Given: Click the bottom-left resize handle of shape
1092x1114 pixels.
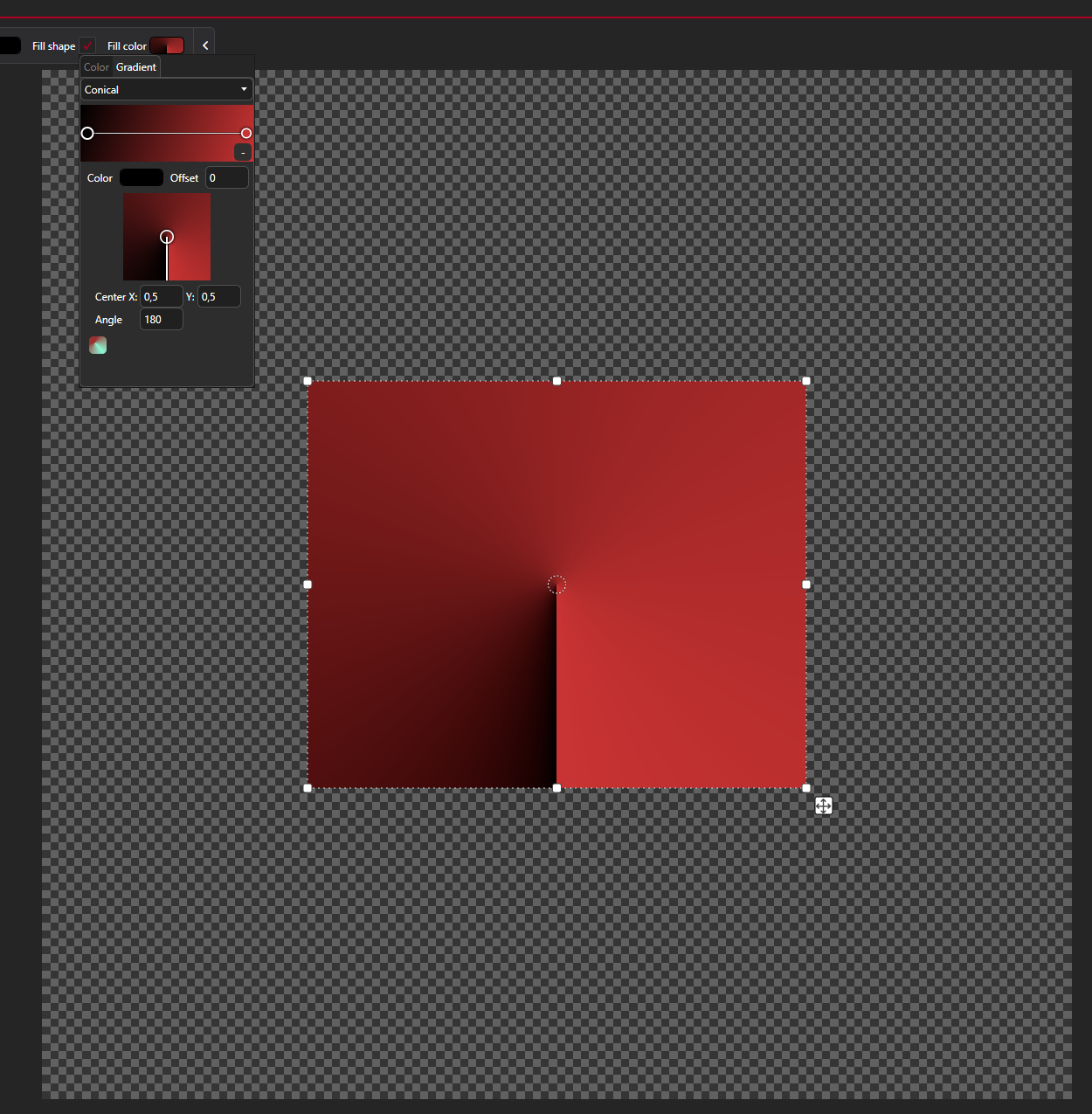Looking at the screenshot, I should click(x=308, y=788).
